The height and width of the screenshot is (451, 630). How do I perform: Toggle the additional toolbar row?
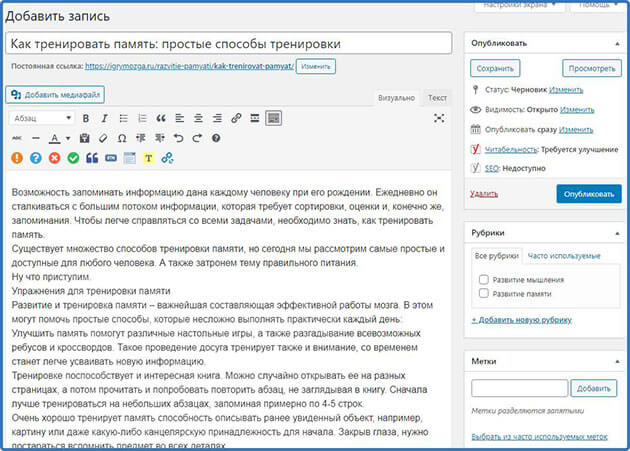pyautogui.click(x=274, y=118)
